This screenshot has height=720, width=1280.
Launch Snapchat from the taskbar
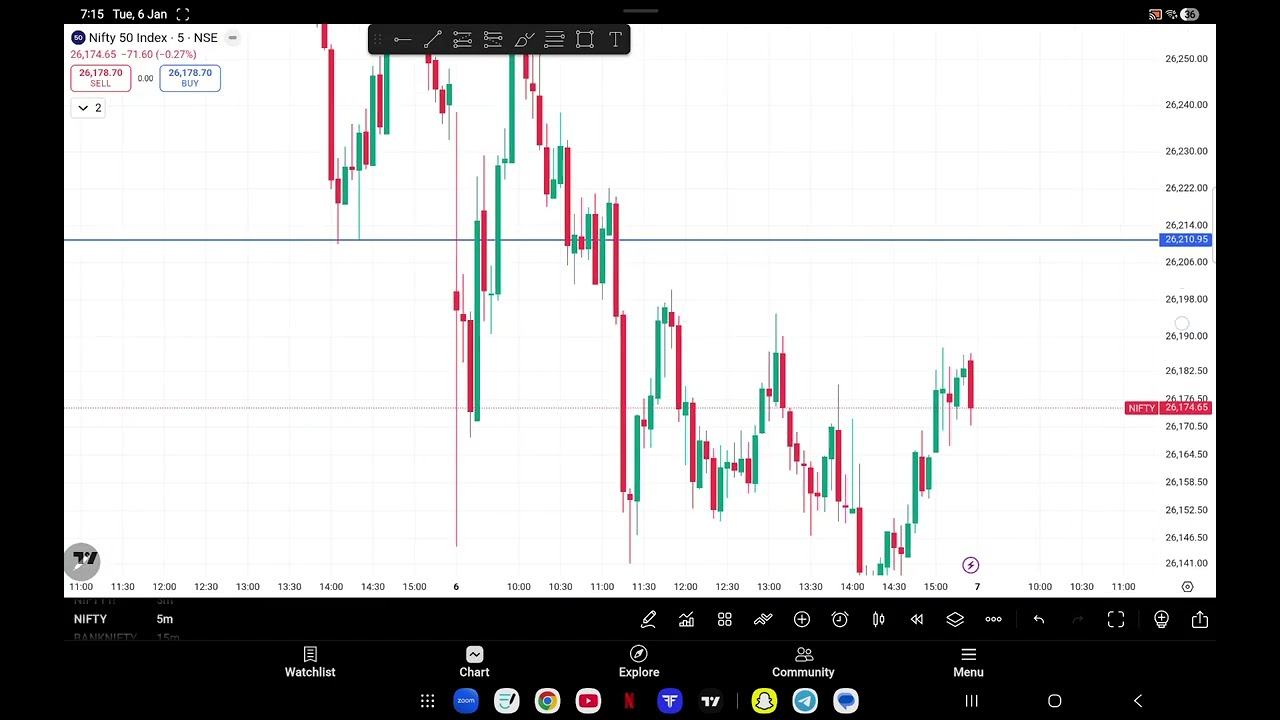(x=764, y=701)
